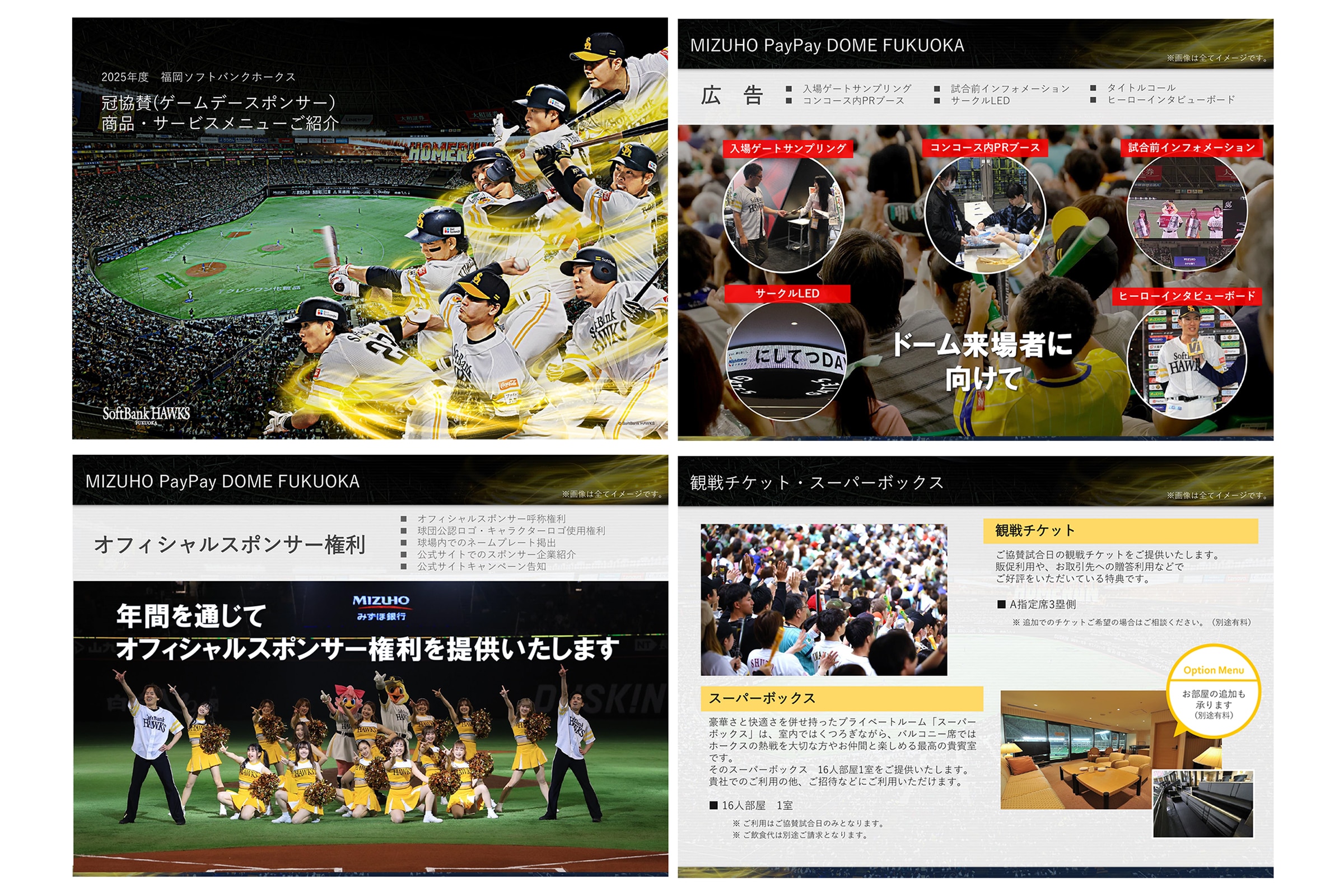Click bullet "公式サイトキャンペーン告知"
This screenshot has height=896, width=1344.
click(x=481, y=567)
